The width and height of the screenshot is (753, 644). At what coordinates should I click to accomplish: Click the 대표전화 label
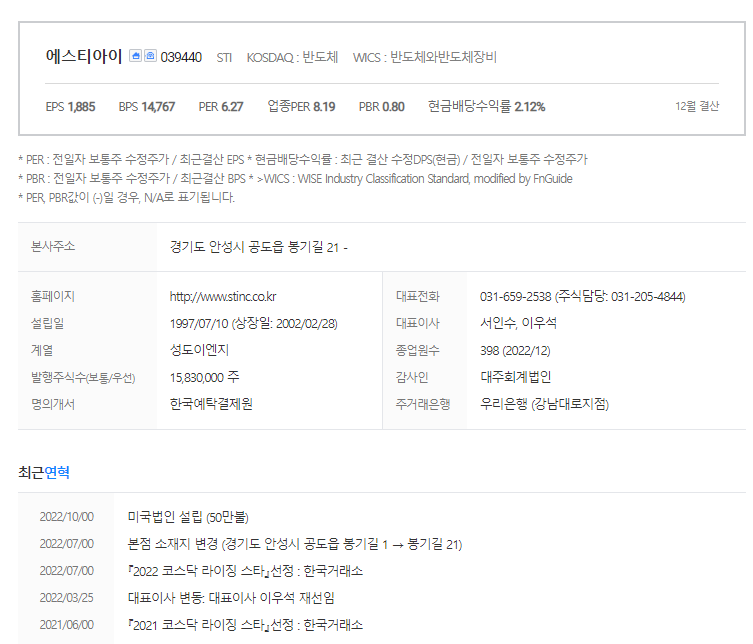pos(418,296)
